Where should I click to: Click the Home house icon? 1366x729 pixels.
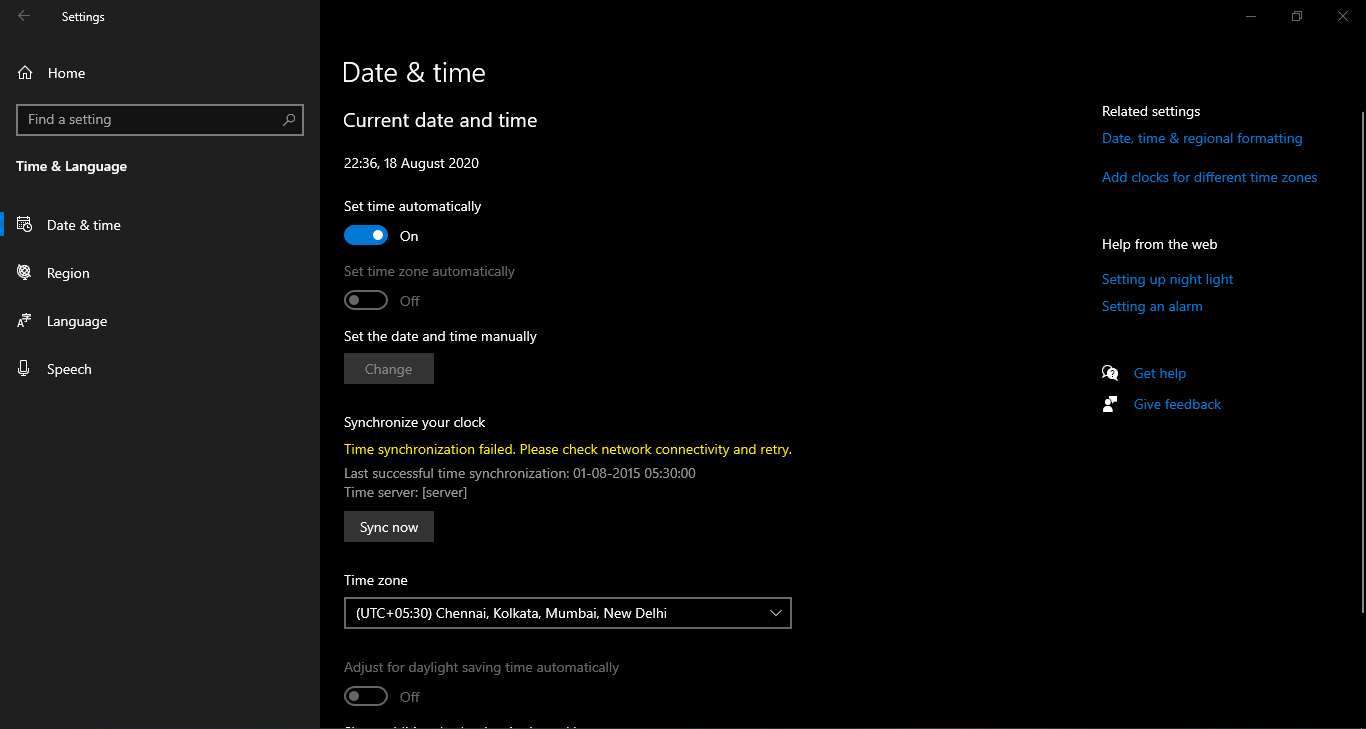[x=26, y=73]
